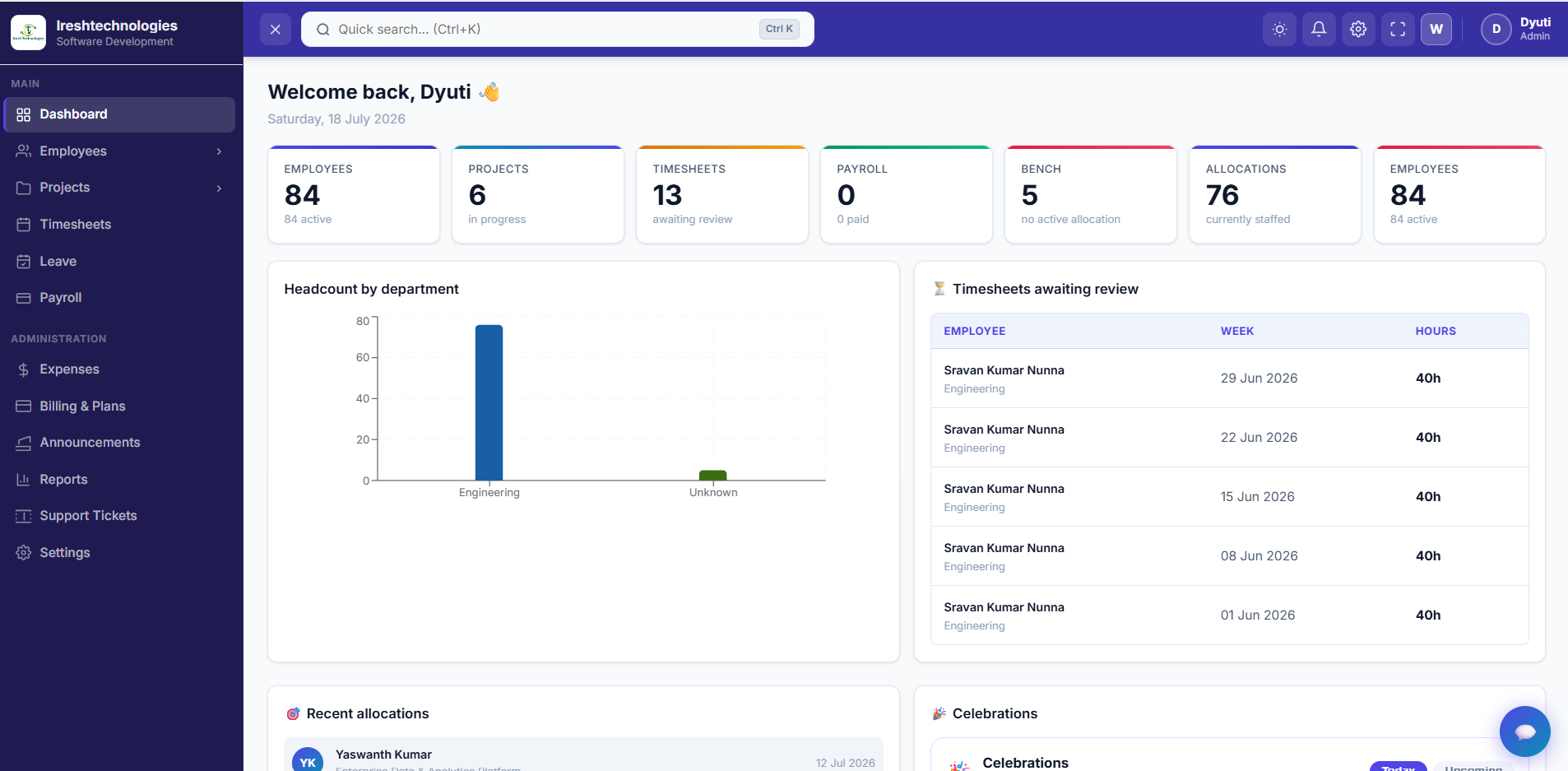
Task: Open notifications bell
Action: point(1319,30)
